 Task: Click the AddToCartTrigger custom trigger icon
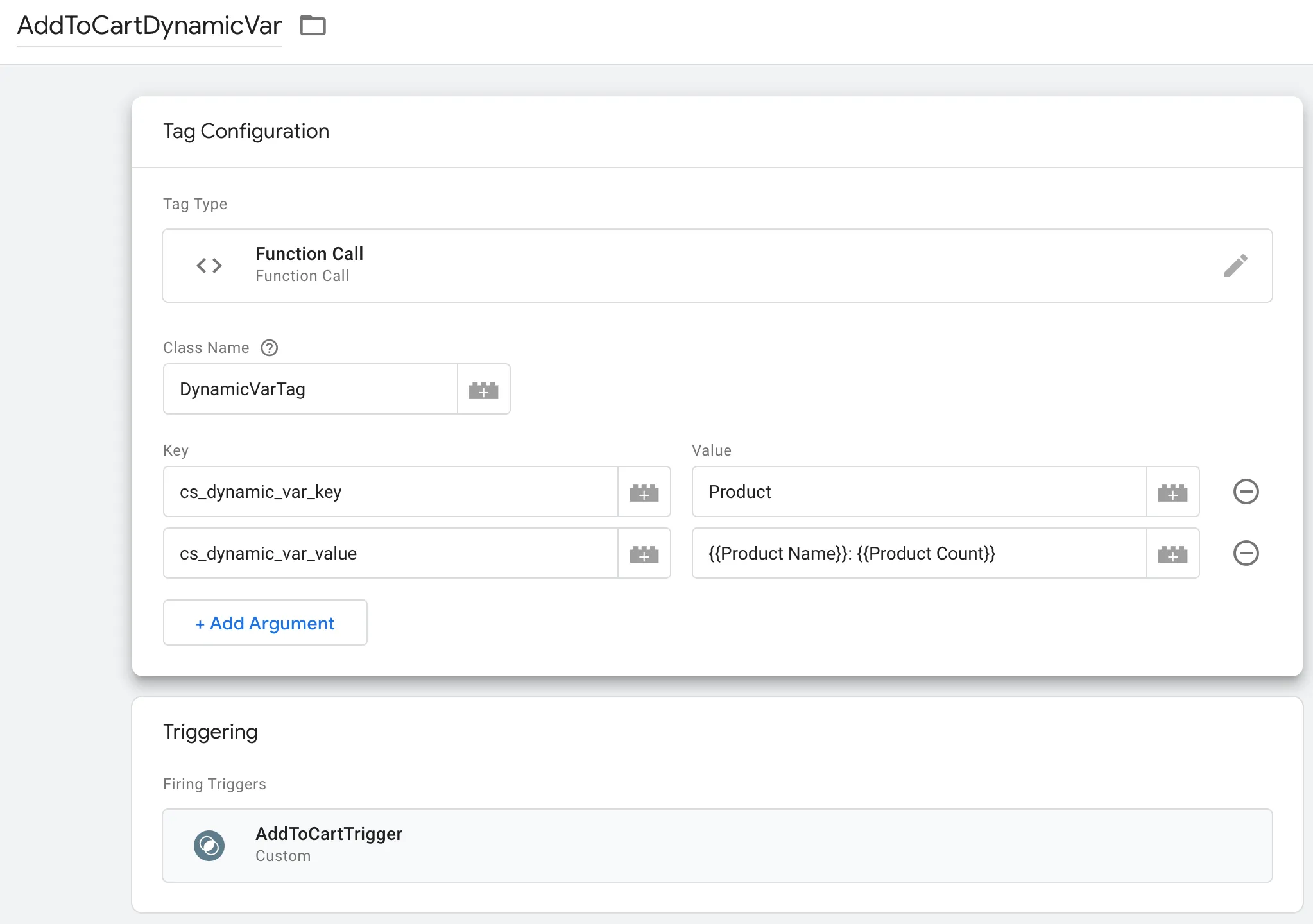[209, 846]
